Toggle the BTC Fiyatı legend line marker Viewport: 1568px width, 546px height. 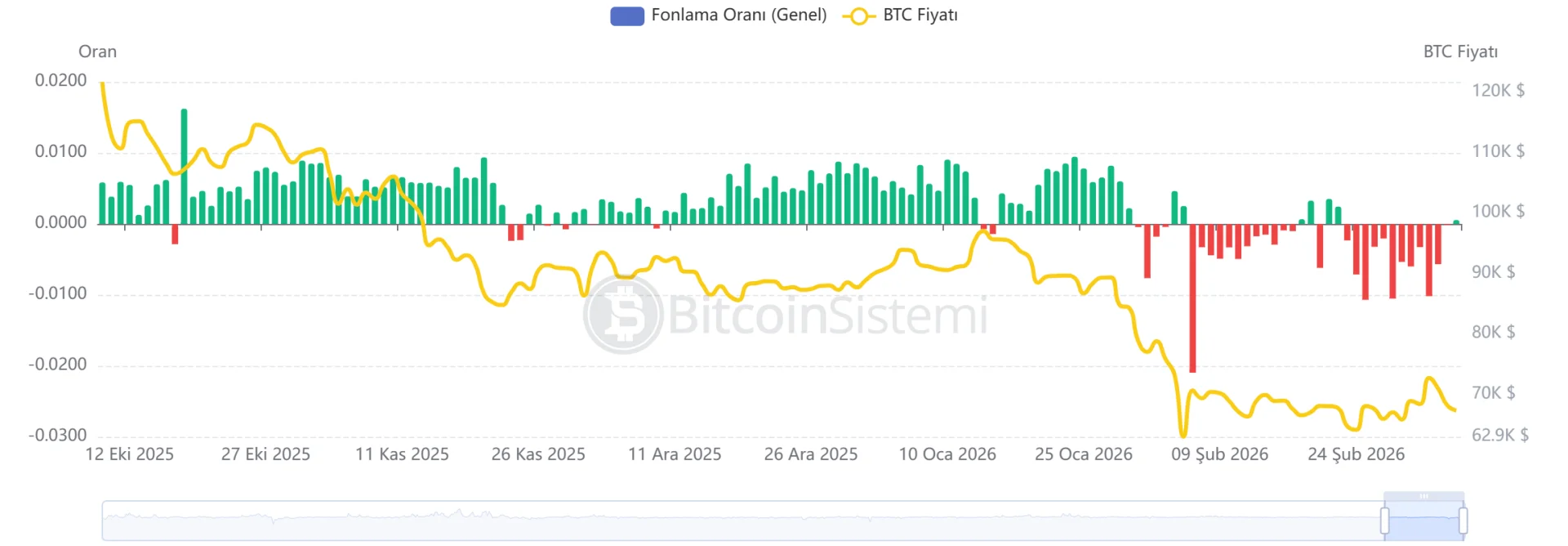tap(858, 16)
